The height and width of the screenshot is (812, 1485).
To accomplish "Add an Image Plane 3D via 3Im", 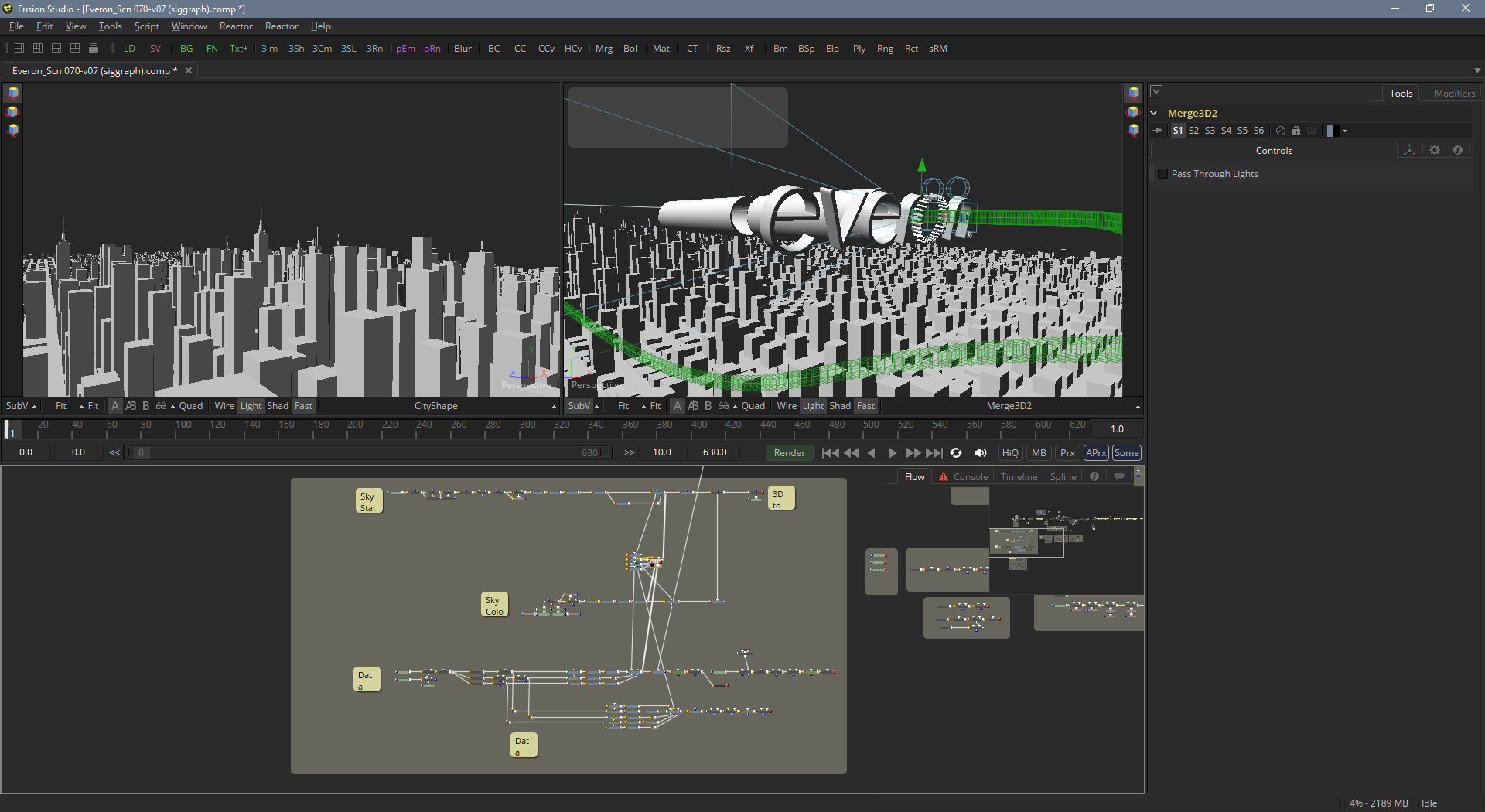I will pyautogui.click(x=269, y=48).
